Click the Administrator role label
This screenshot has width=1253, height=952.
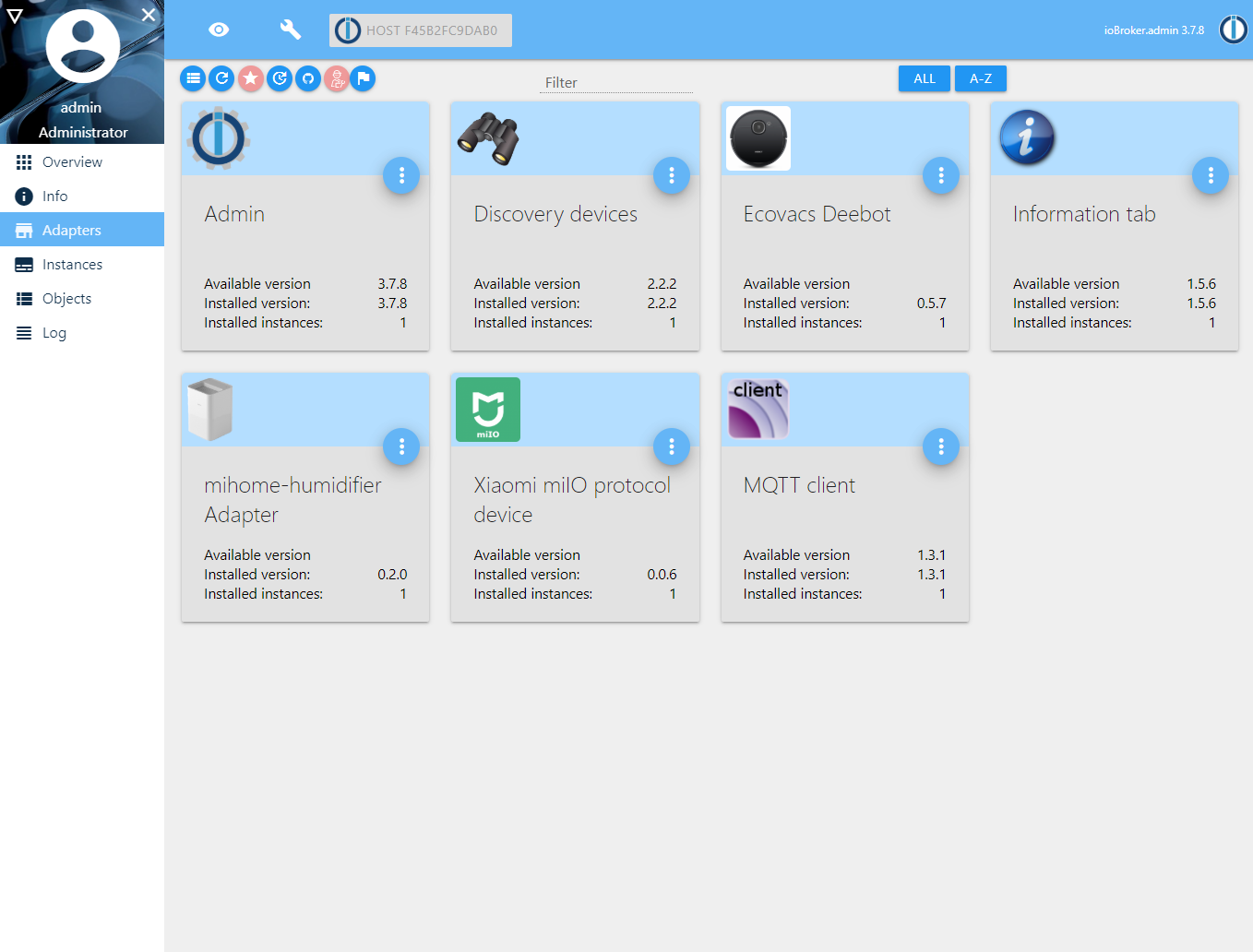[83, 132]
